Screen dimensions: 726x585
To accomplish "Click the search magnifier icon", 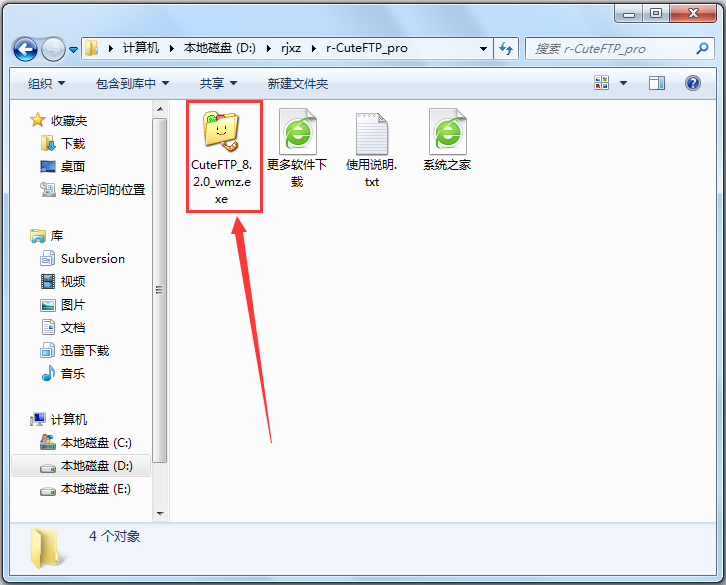I will [x=702, y=48].
